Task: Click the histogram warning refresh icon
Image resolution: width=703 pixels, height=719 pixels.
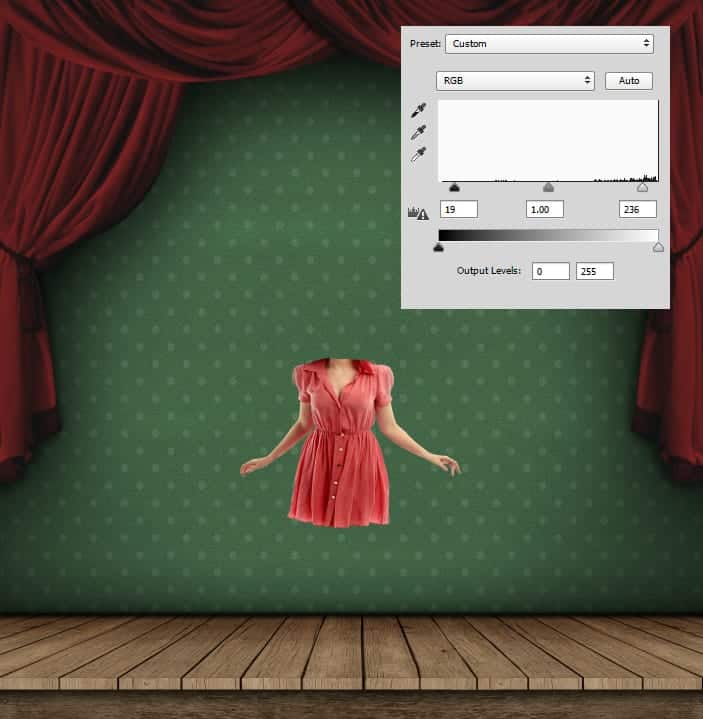Action: coord(419,212)
